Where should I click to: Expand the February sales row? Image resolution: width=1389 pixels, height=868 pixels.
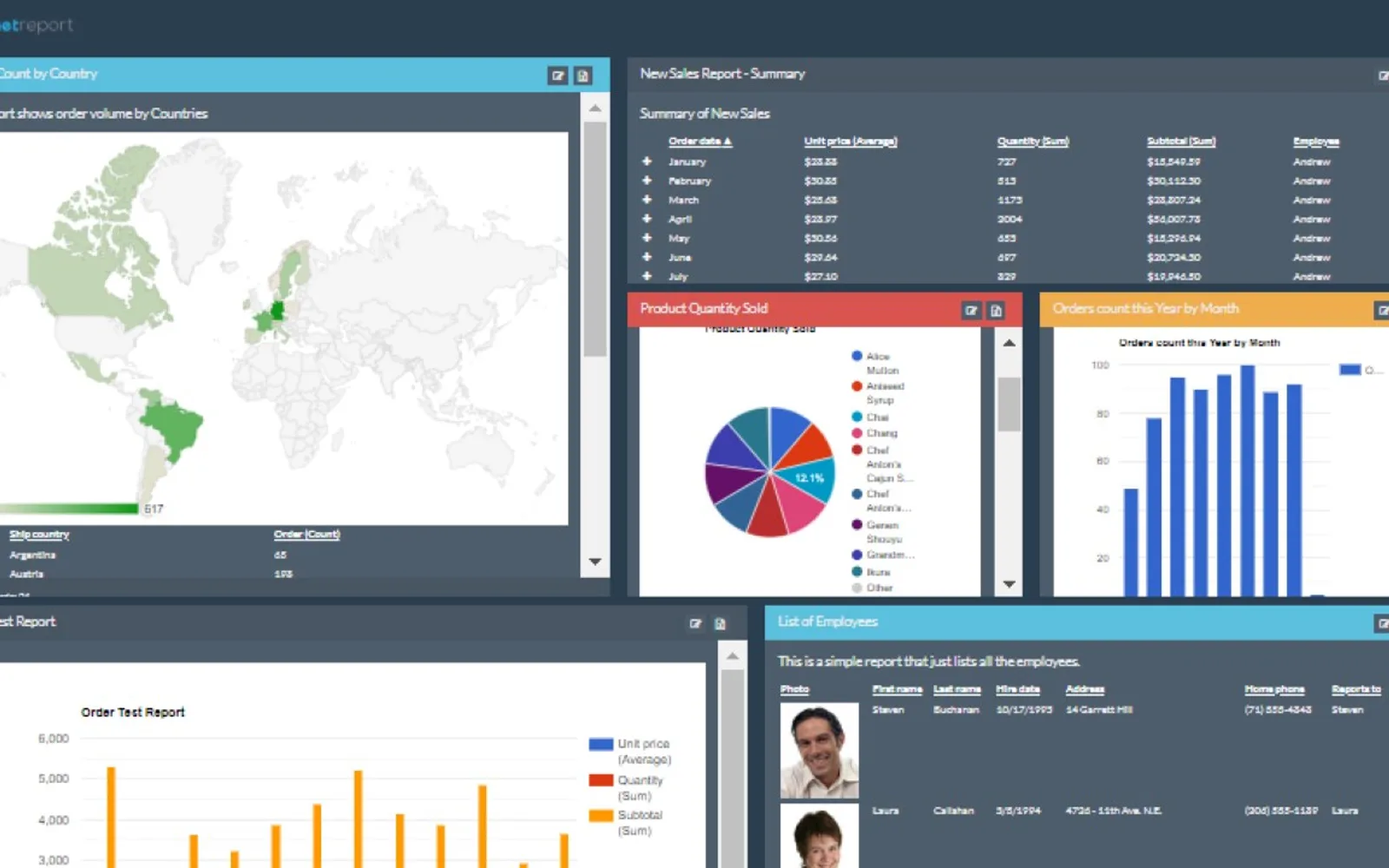tap(647, 181)
